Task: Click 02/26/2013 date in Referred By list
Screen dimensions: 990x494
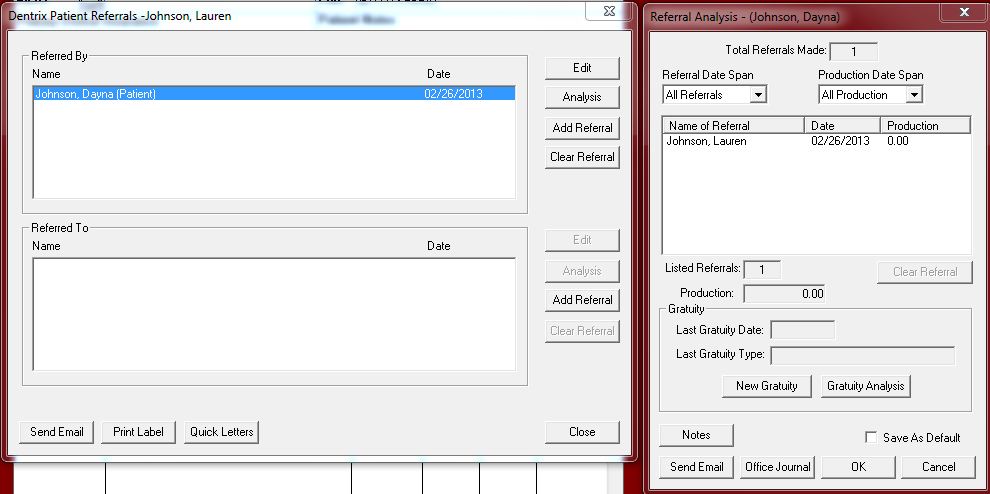Action: point(453,94)
